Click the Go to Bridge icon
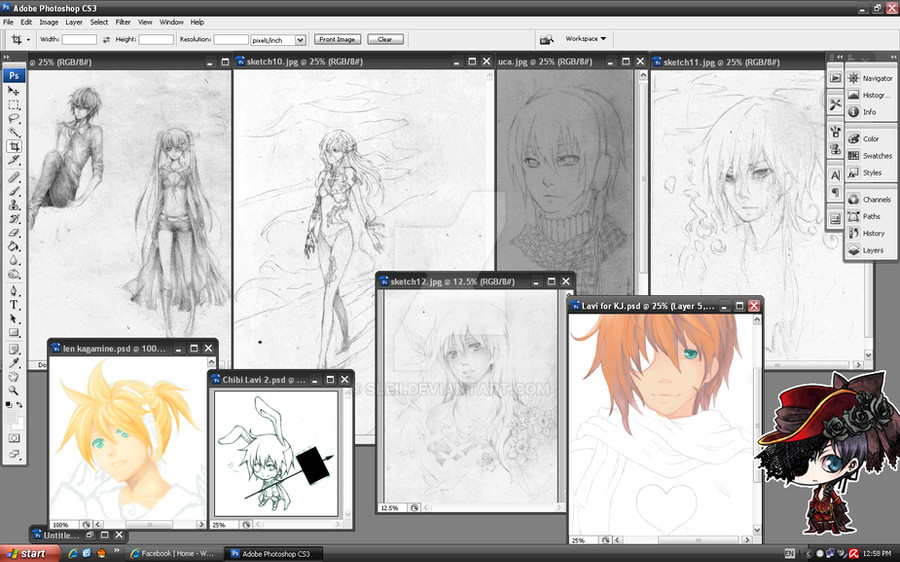Viewport: 900px width, 562px height. coord(546,39)
